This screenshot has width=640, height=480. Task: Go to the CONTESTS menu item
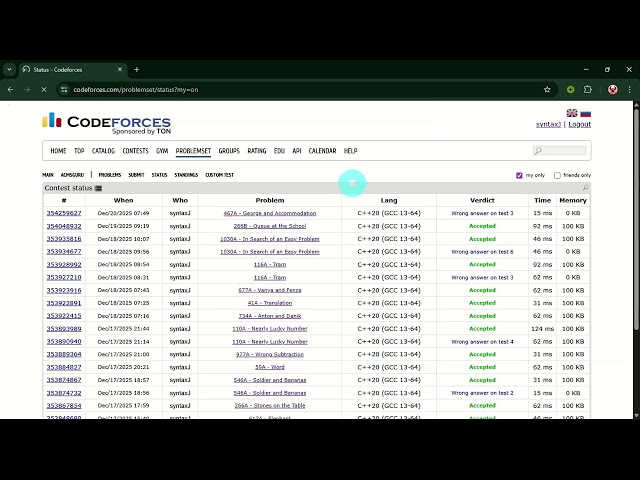[135, 151]
